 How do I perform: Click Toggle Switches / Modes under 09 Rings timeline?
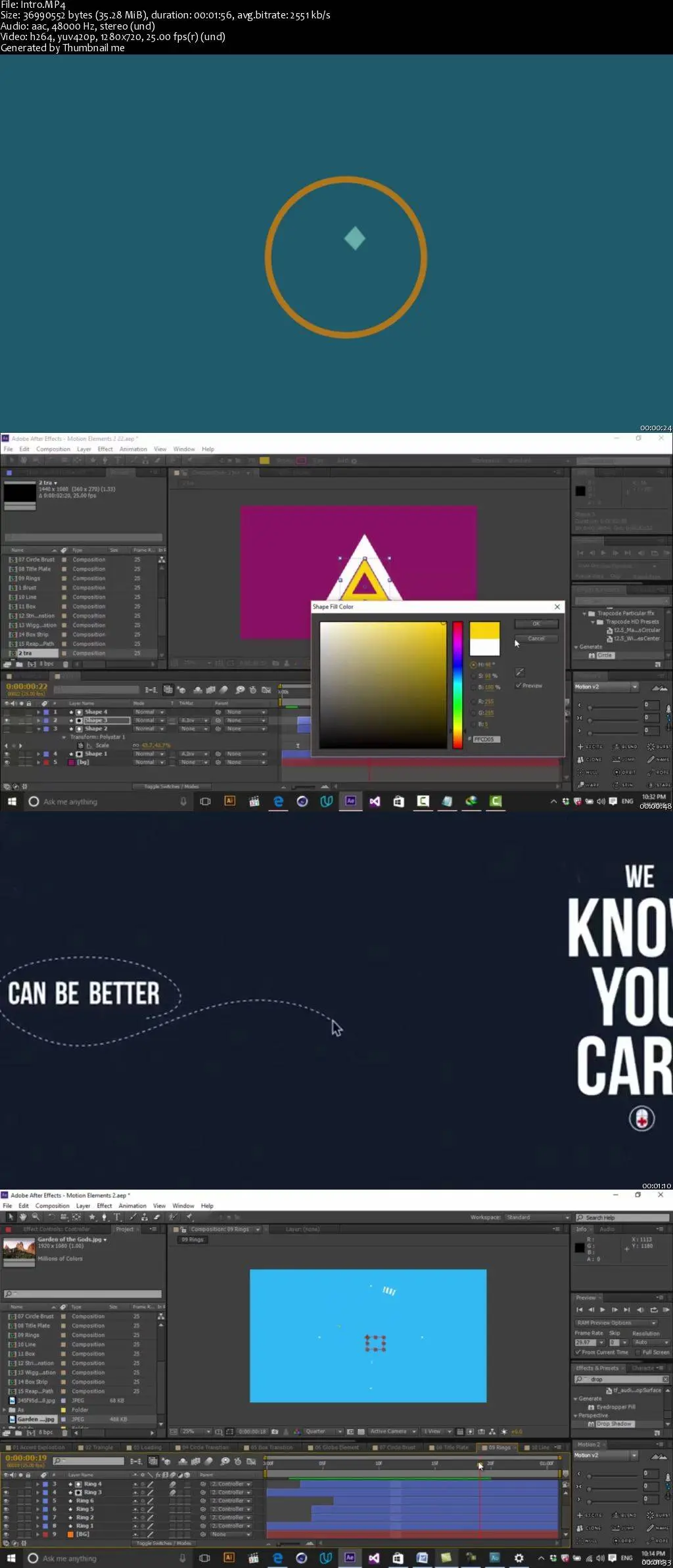pos(164,1543)
